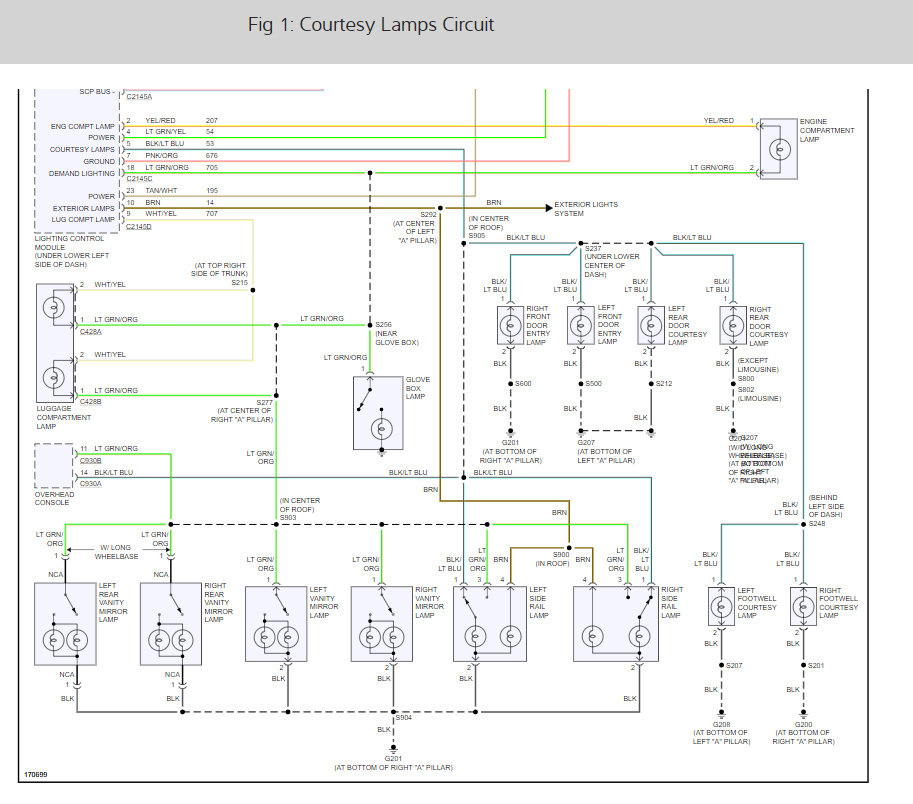Click the Glove Box Lamp symbol
The width and height of the screenshot is (913, 804).
(x=378, y=413)
